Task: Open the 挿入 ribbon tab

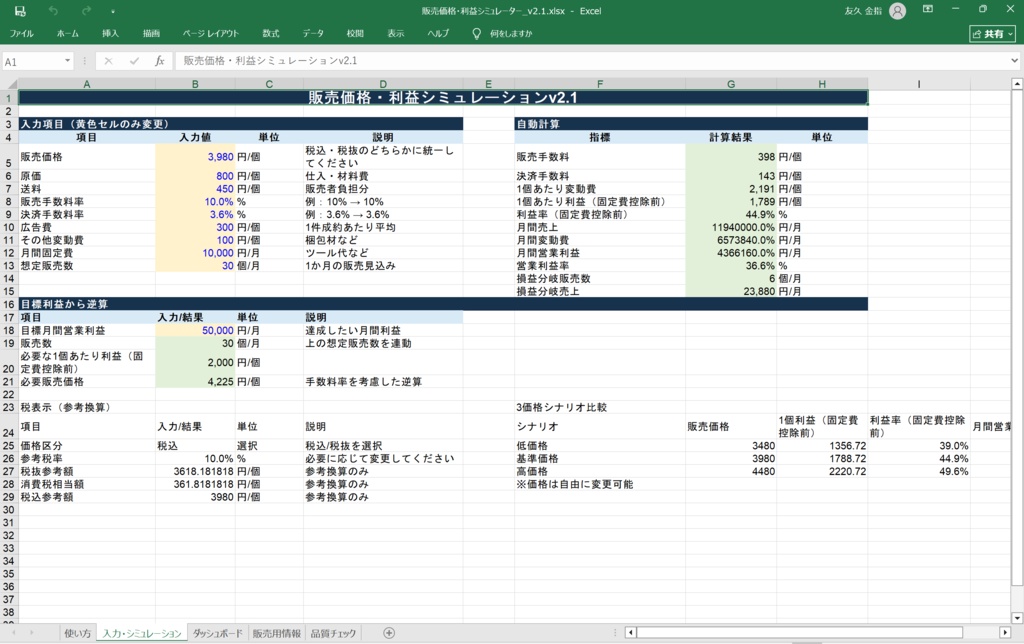Action: [x=110, y=33]
